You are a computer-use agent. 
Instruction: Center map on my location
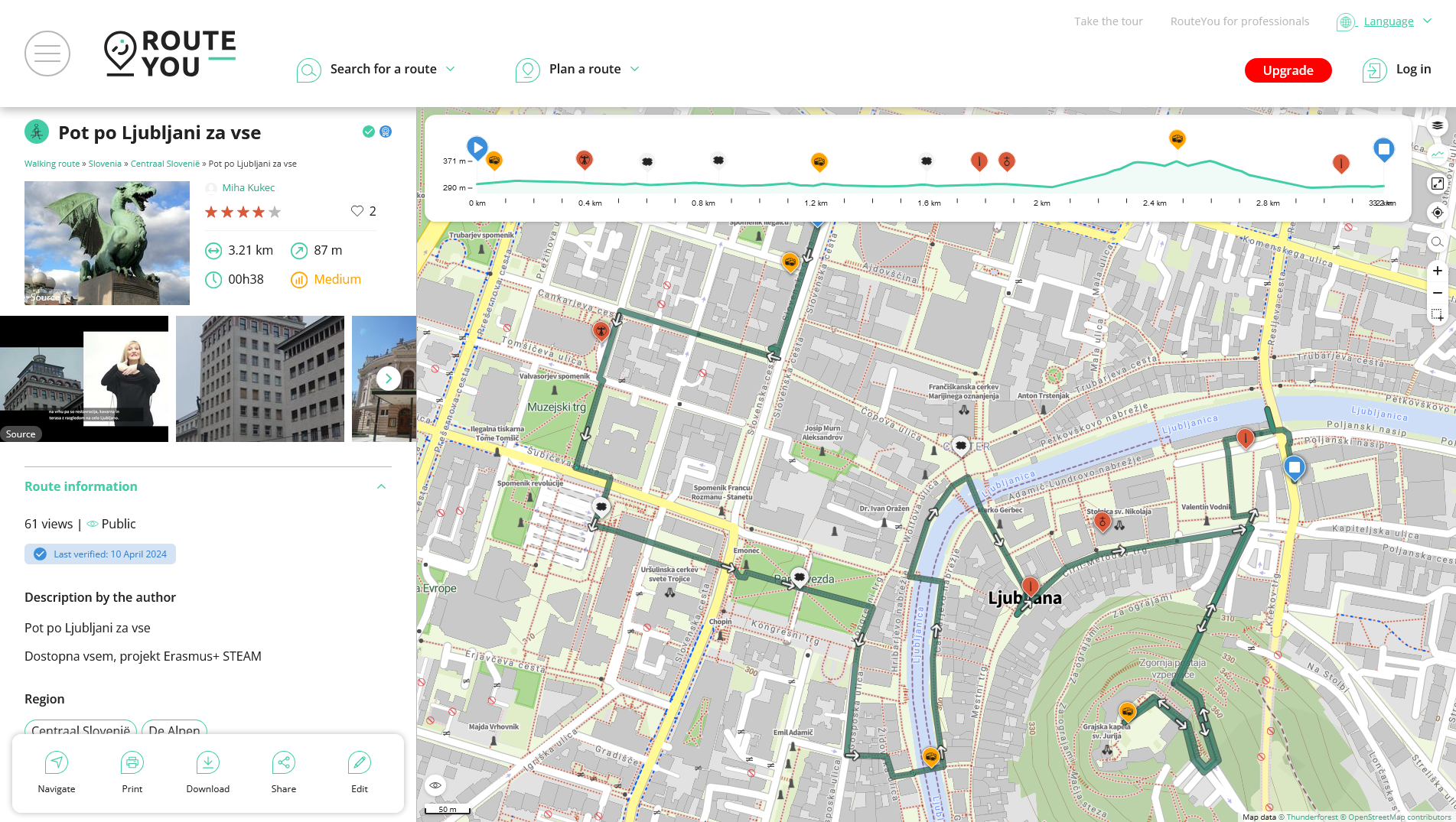[1438, 213]
